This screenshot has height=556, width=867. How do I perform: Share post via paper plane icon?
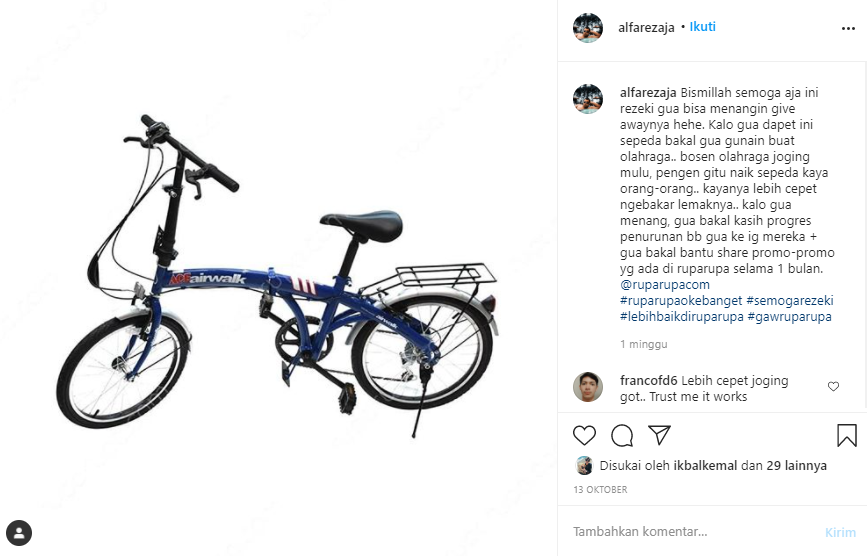[660, 435]
